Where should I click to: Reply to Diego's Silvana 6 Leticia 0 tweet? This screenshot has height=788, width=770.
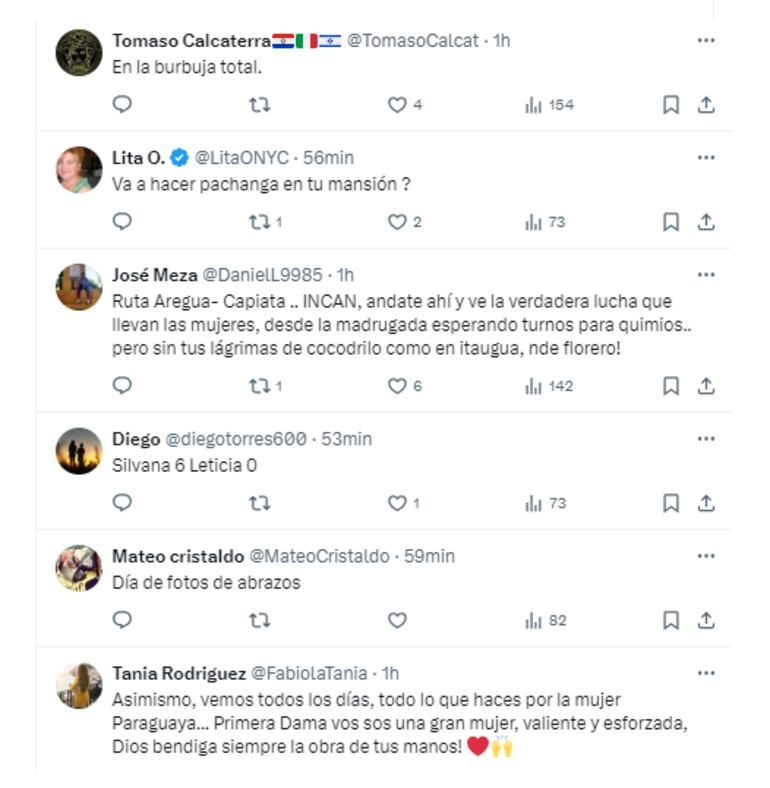122,503
